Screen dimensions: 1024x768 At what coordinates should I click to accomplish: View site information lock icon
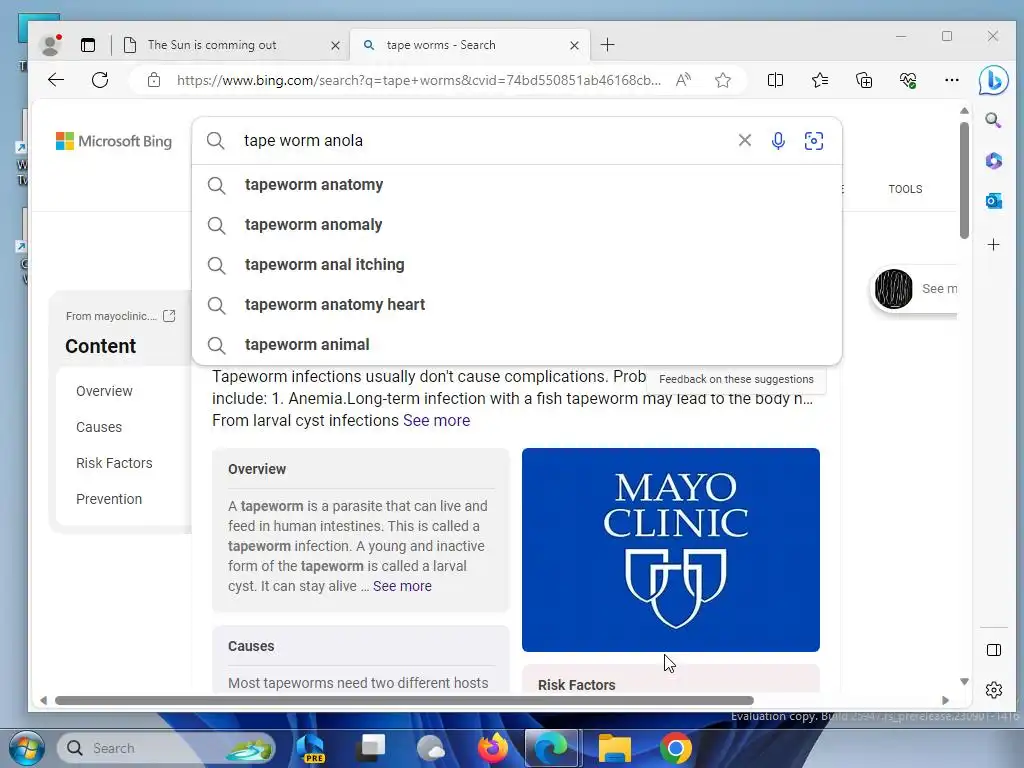(153, 80)
